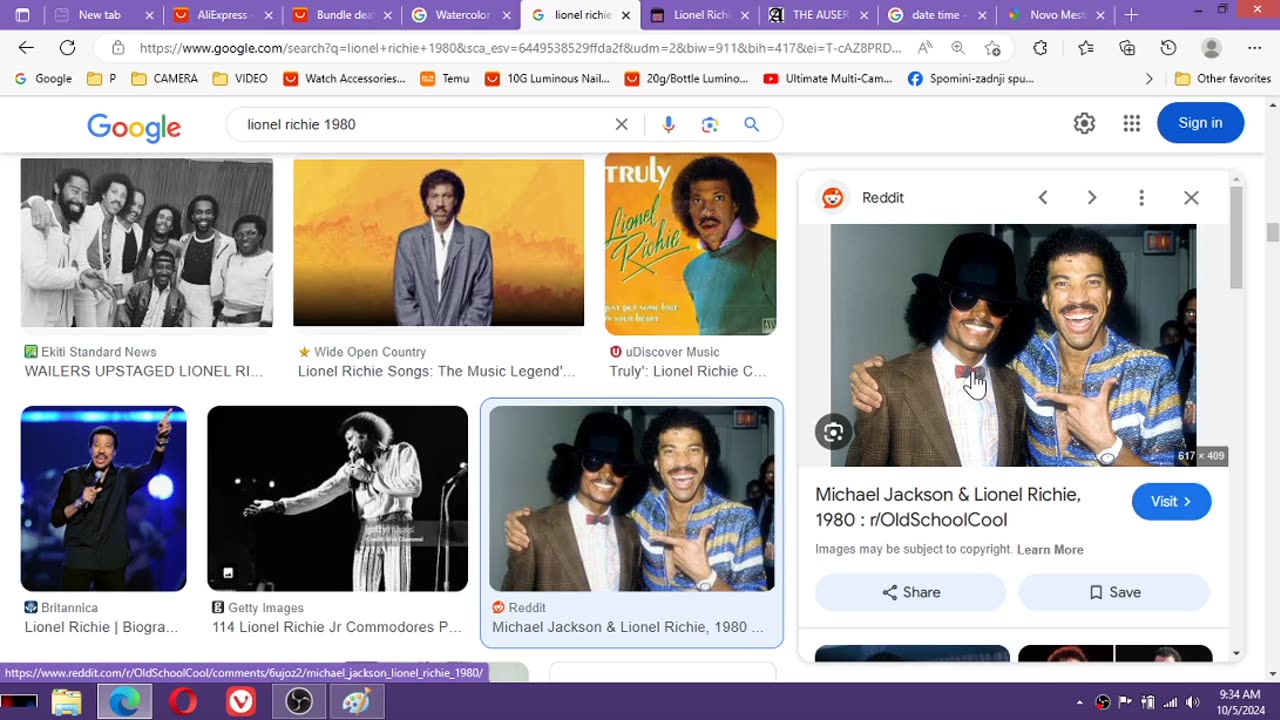Open OBS Studio on the taskbar
1280x720 pixels.
click(x=299, y=702)
